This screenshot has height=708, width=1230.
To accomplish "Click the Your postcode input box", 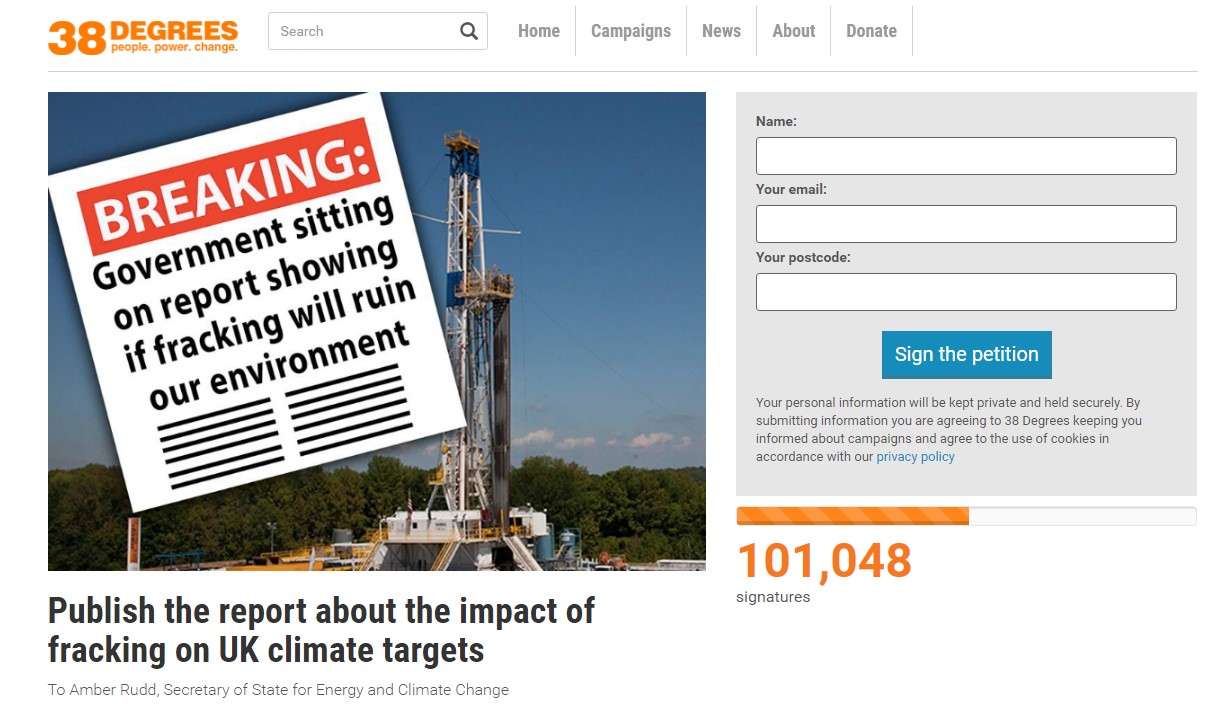I will (965, 291).
